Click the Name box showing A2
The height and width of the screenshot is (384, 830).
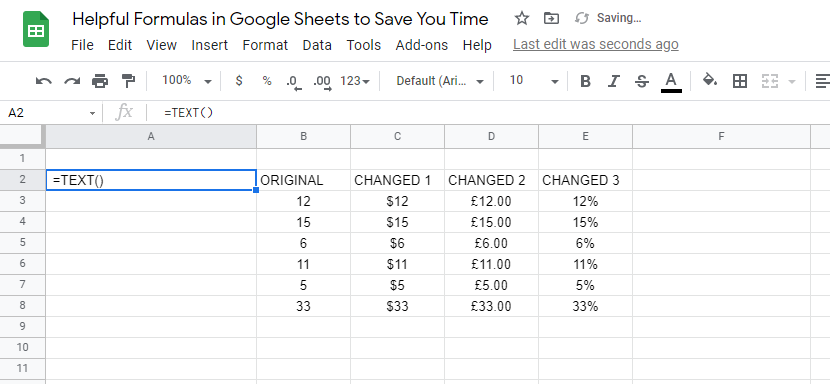click(52, 113)
